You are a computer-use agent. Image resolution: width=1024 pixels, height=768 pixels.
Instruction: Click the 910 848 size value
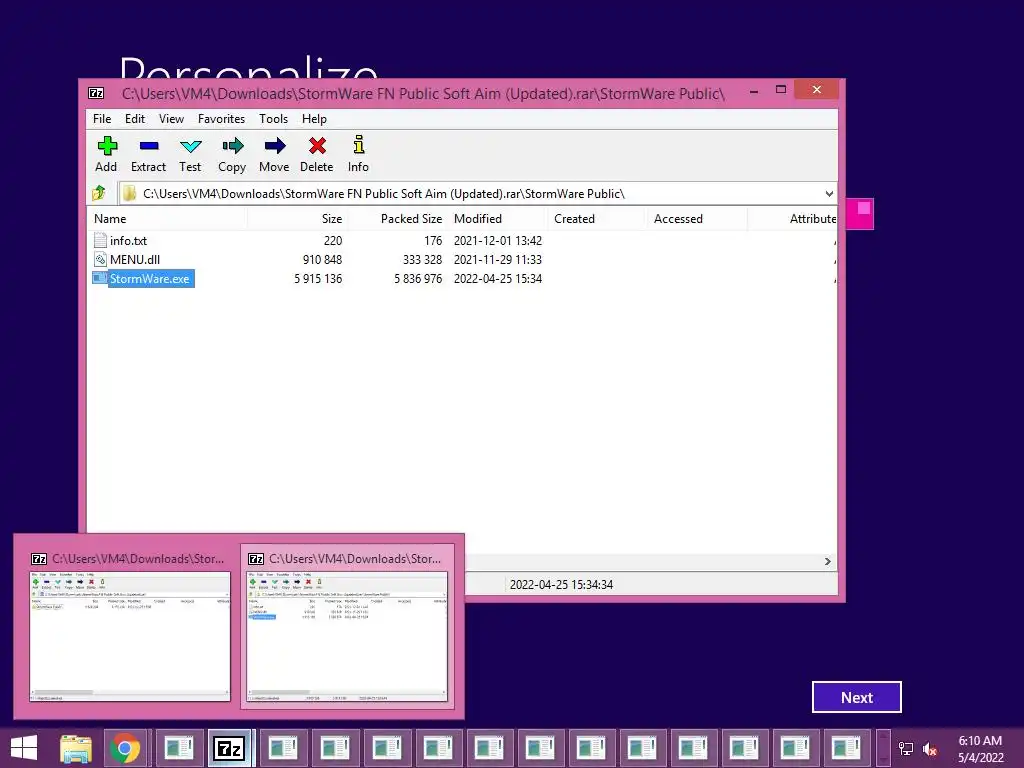(322, 259)
